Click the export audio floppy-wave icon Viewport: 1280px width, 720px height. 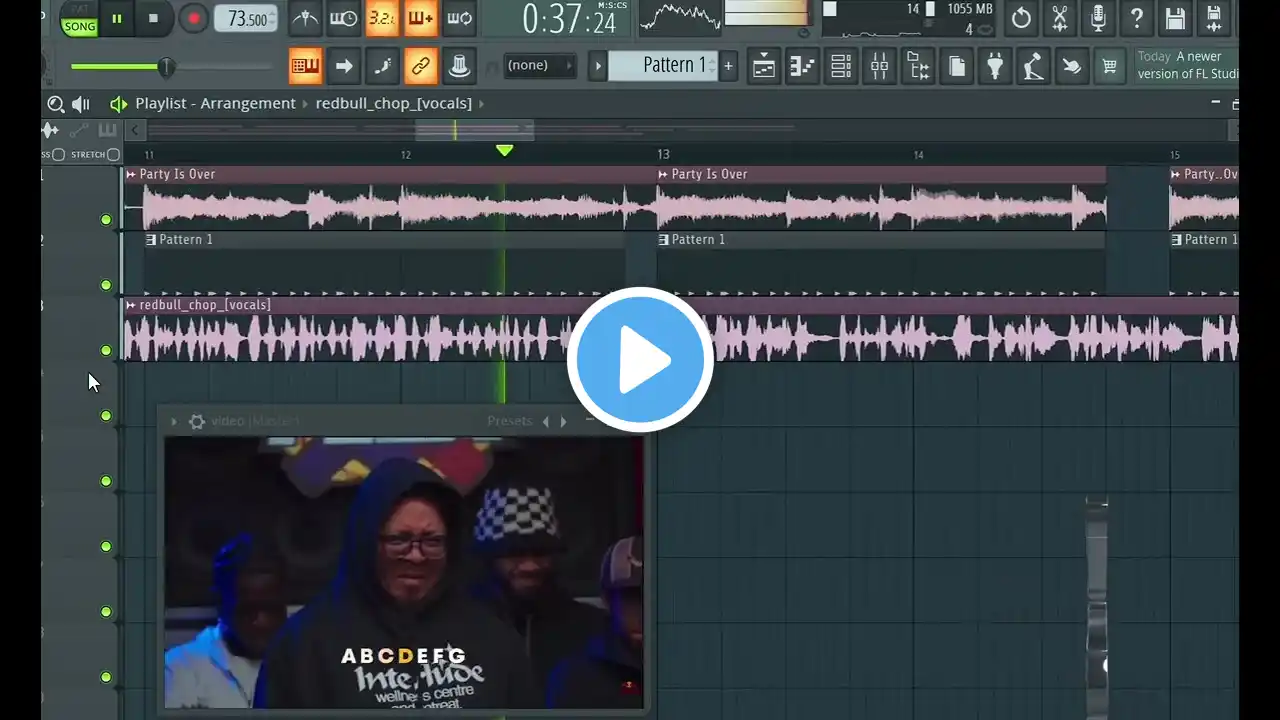point(1214,18)
